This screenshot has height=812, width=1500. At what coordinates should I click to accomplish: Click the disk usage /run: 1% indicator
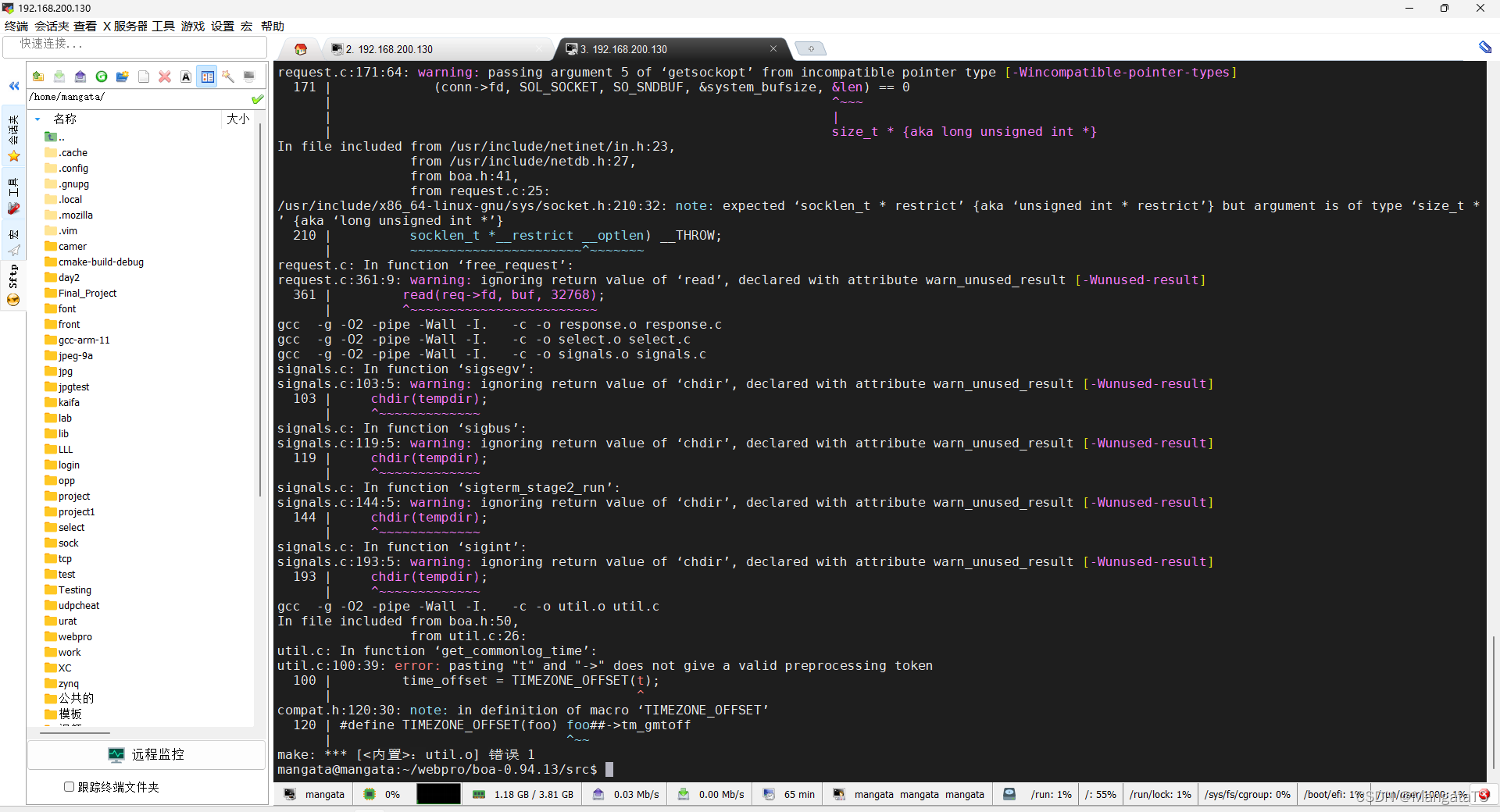(1051, 795)
